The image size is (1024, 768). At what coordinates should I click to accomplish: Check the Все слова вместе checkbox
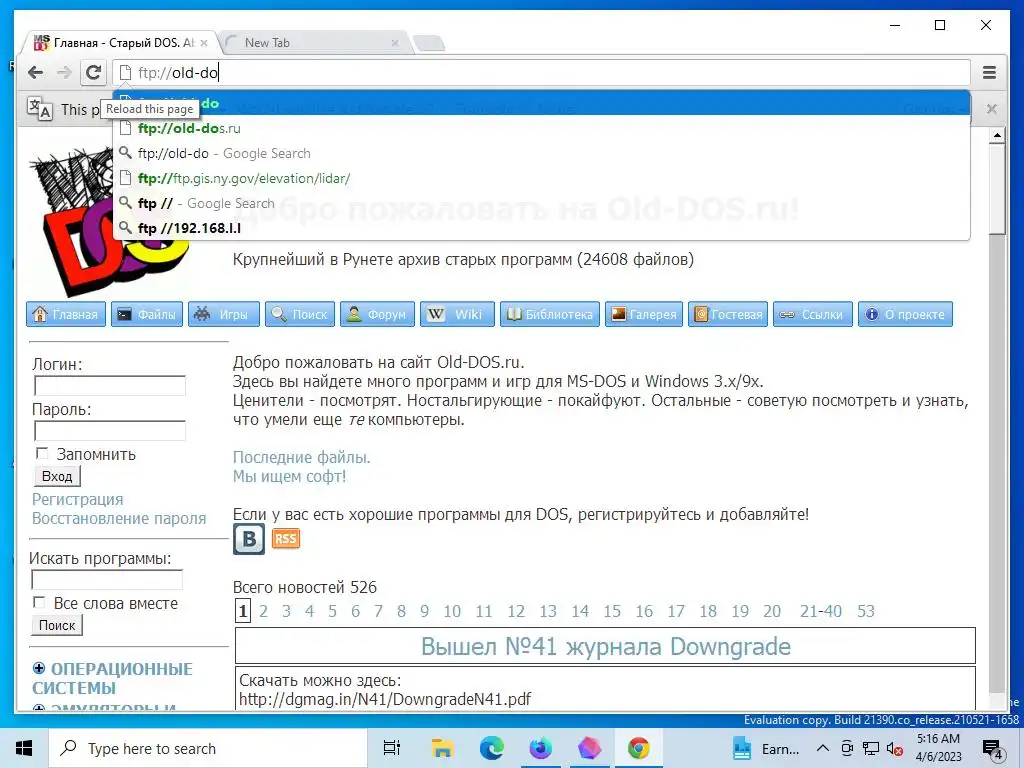[x=40, y=602]
